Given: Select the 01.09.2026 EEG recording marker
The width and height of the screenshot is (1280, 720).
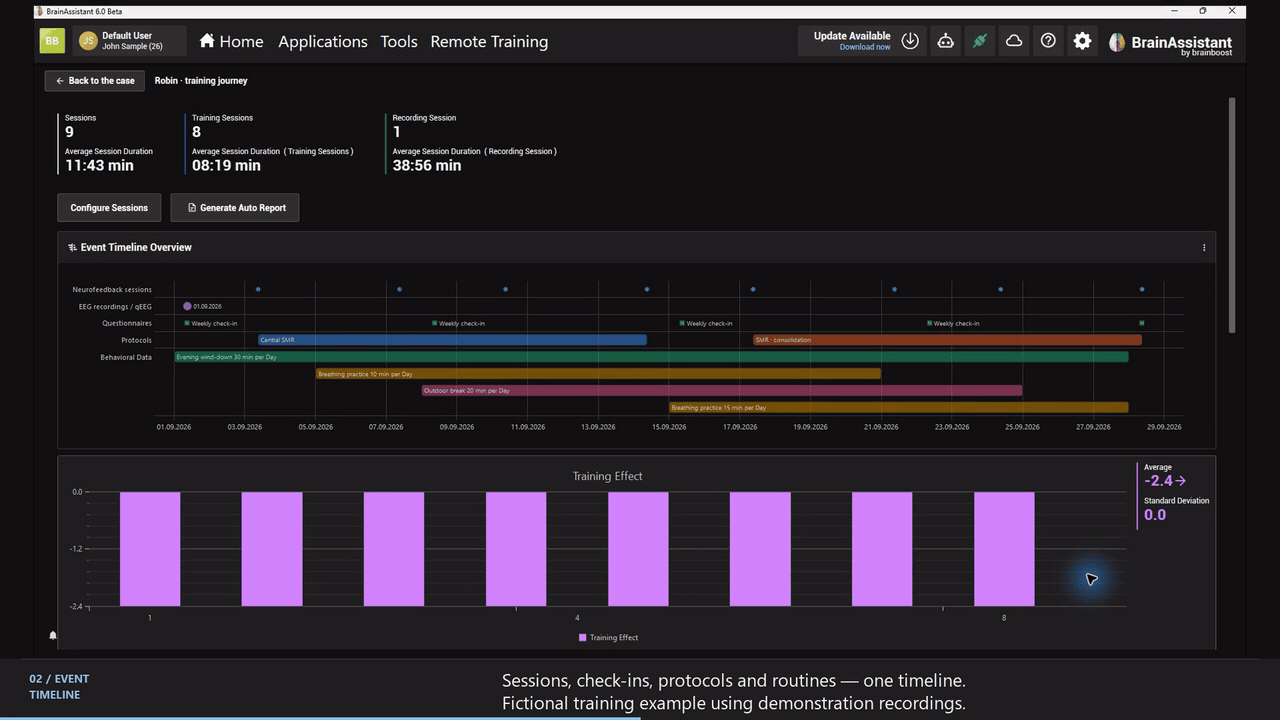Looking at the screenshot, I should [x=187, y=306].
